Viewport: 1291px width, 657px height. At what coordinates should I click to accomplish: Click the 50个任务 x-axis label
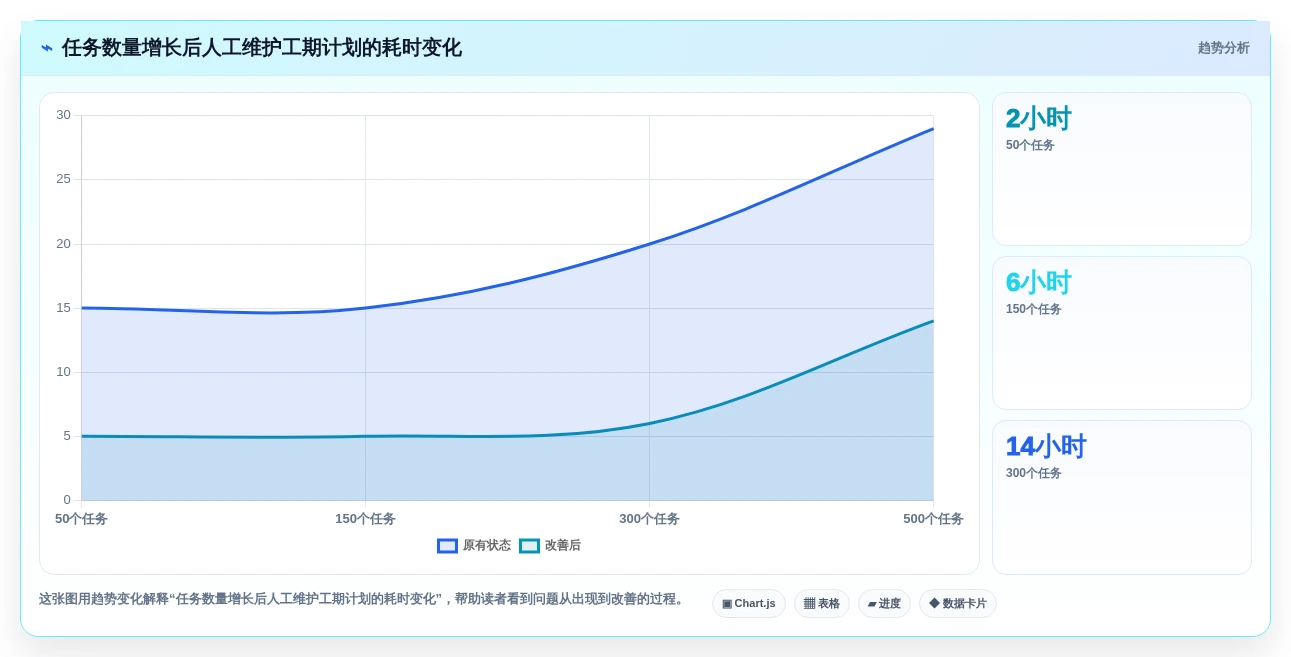[81, 519]
